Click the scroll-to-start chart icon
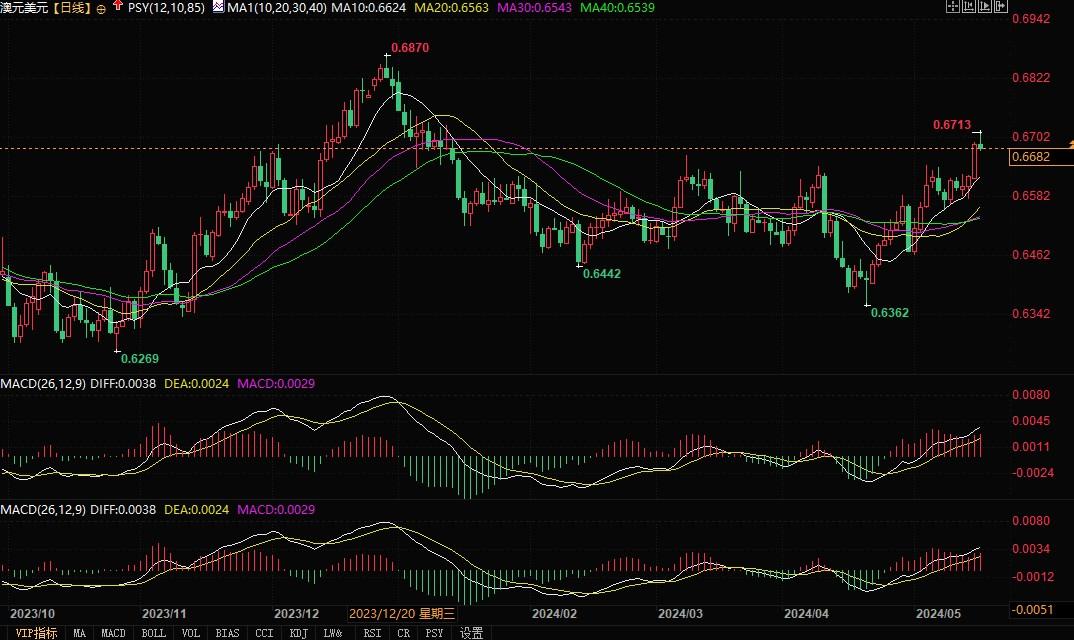 click(967, 7)
